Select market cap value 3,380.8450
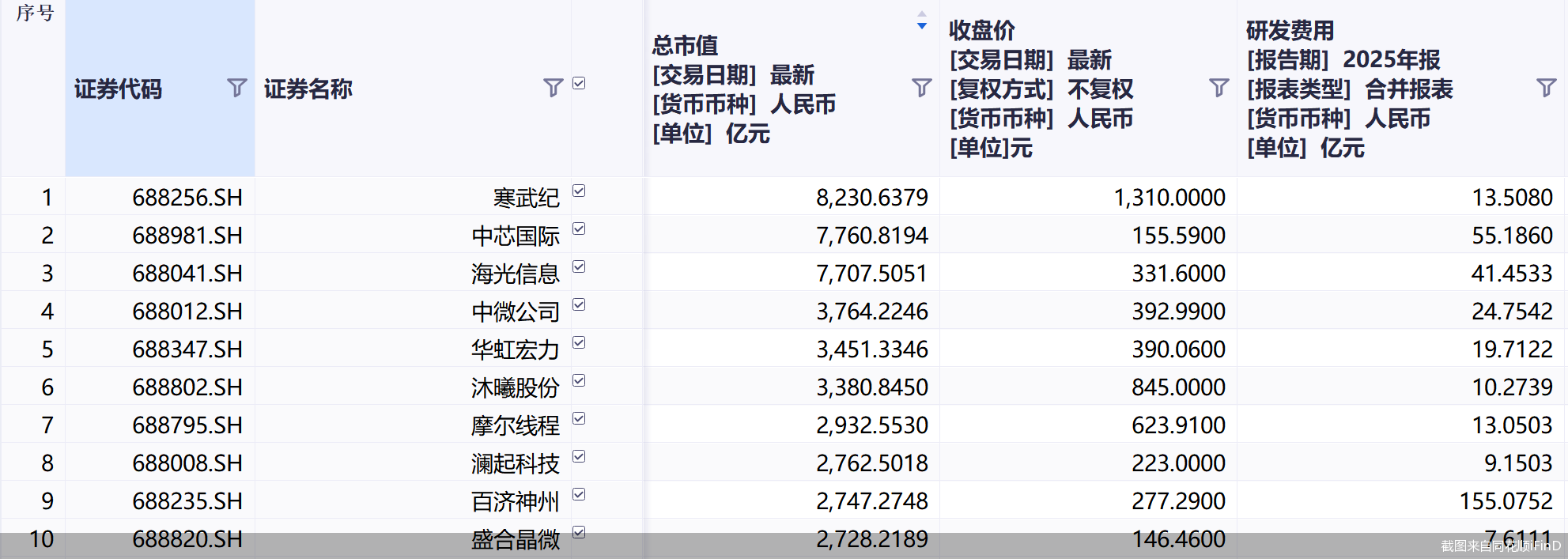Image resolution: width=1568 pixels, height=559 pixels. pyautogui.click(x=872, y=387)
